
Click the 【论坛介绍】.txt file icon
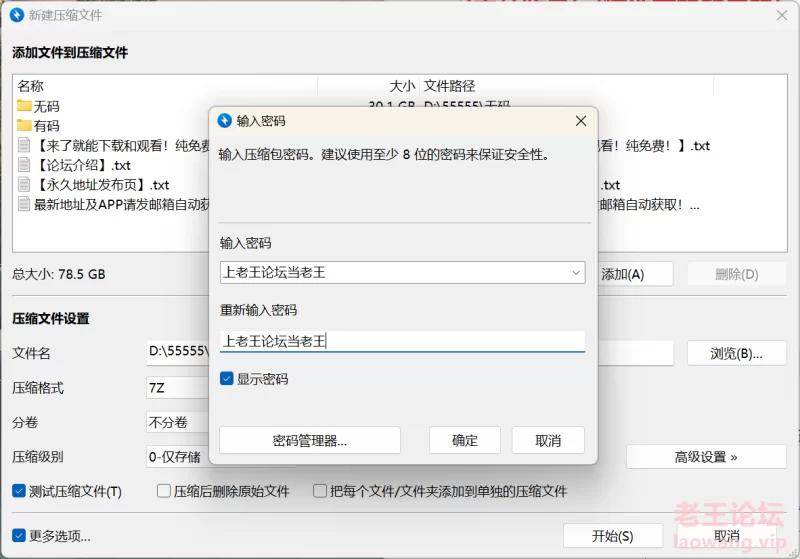[x=24, y=165]
